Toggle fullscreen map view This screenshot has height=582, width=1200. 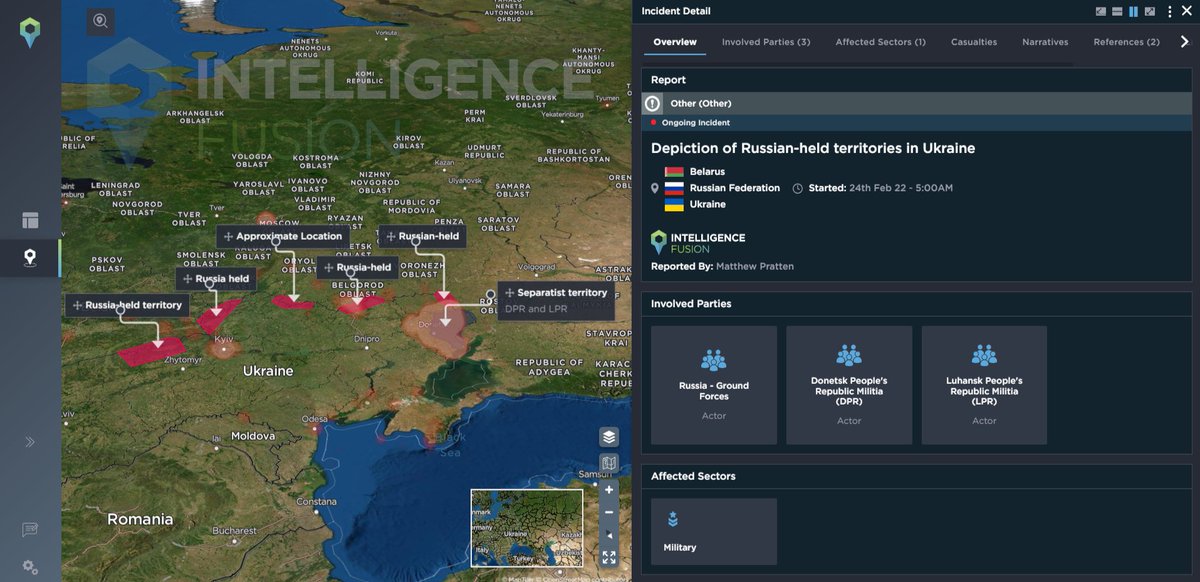point(609,558)
